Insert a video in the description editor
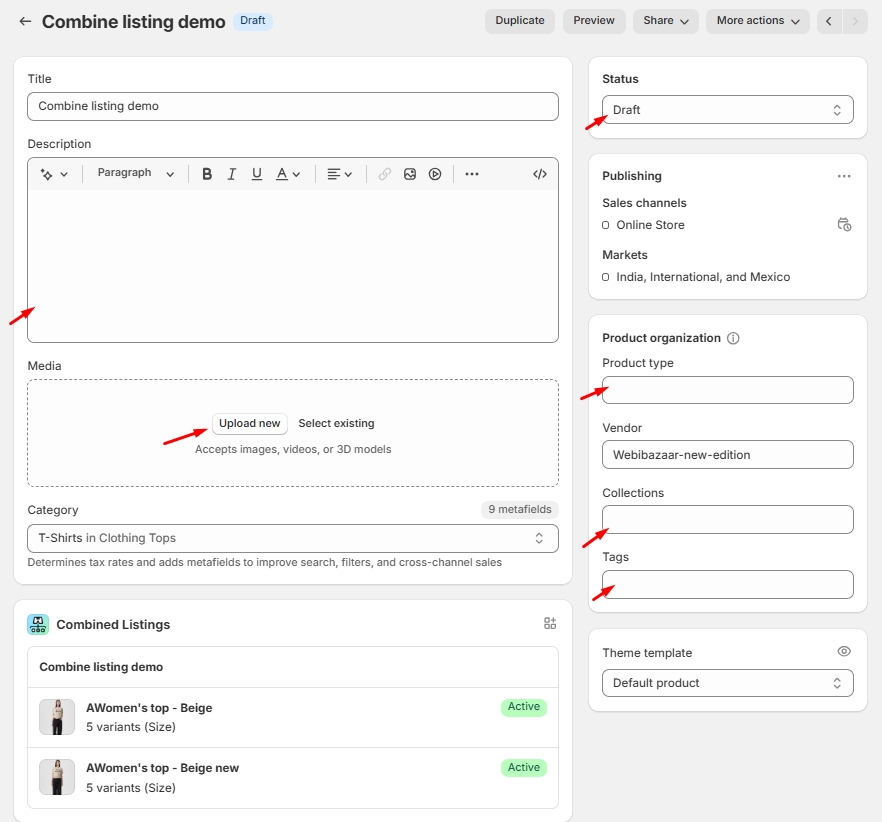The height and width of the screenshot is (822, 882). click(435, 174)
